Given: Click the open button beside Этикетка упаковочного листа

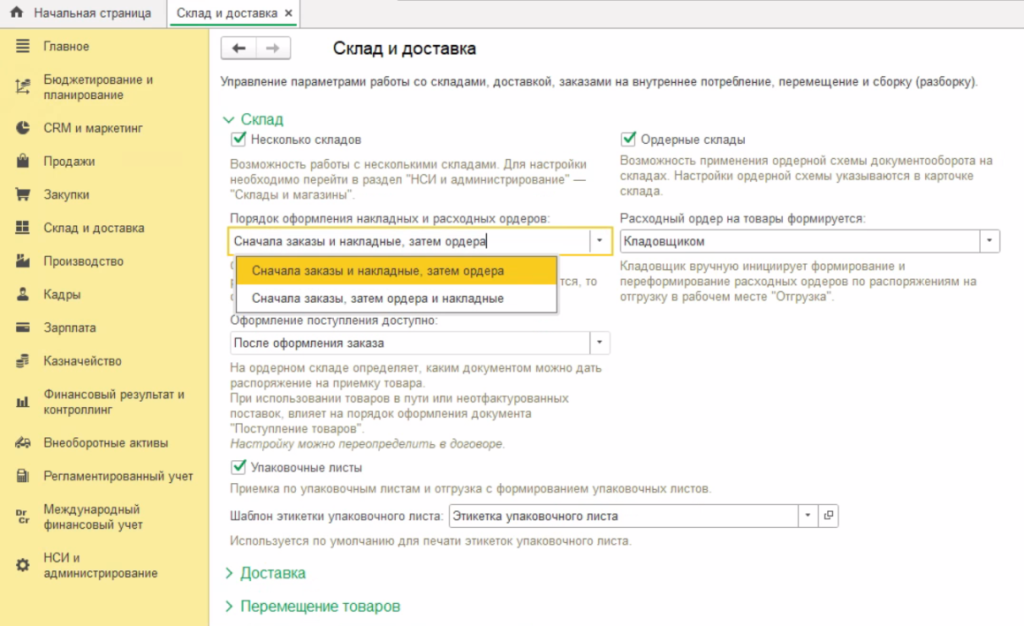Looking at the screenshot, I should [x=827, y=516].
